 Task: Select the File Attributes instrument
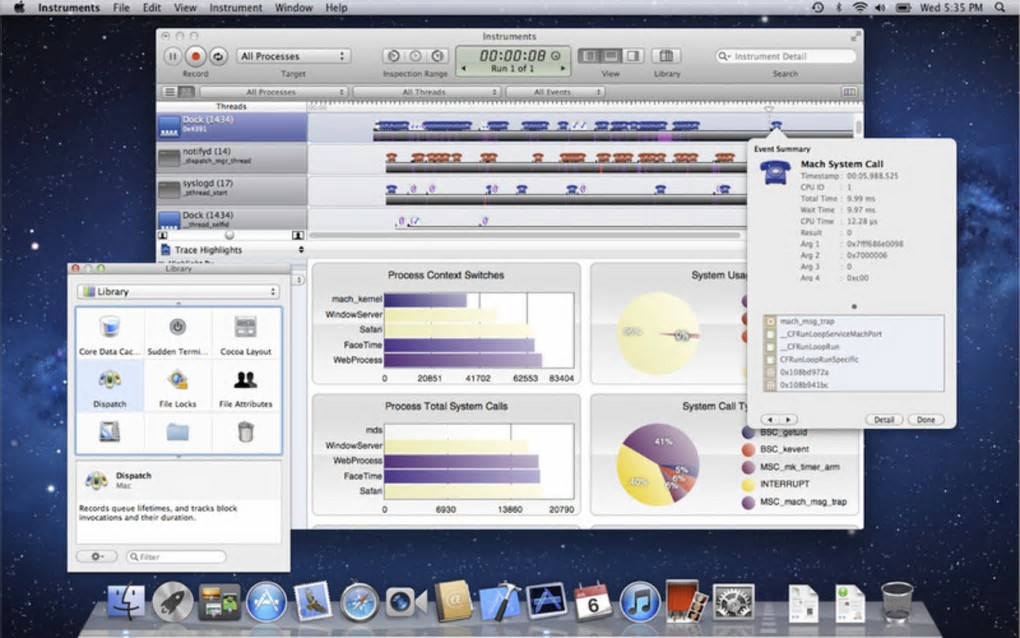click(x=246, y=387)
